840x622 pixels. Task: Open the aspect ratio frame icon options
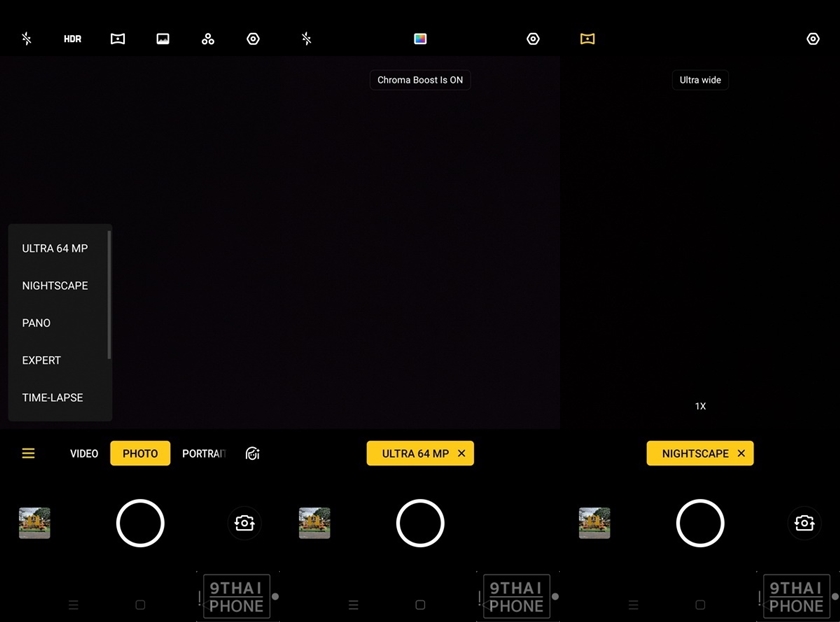163,39
